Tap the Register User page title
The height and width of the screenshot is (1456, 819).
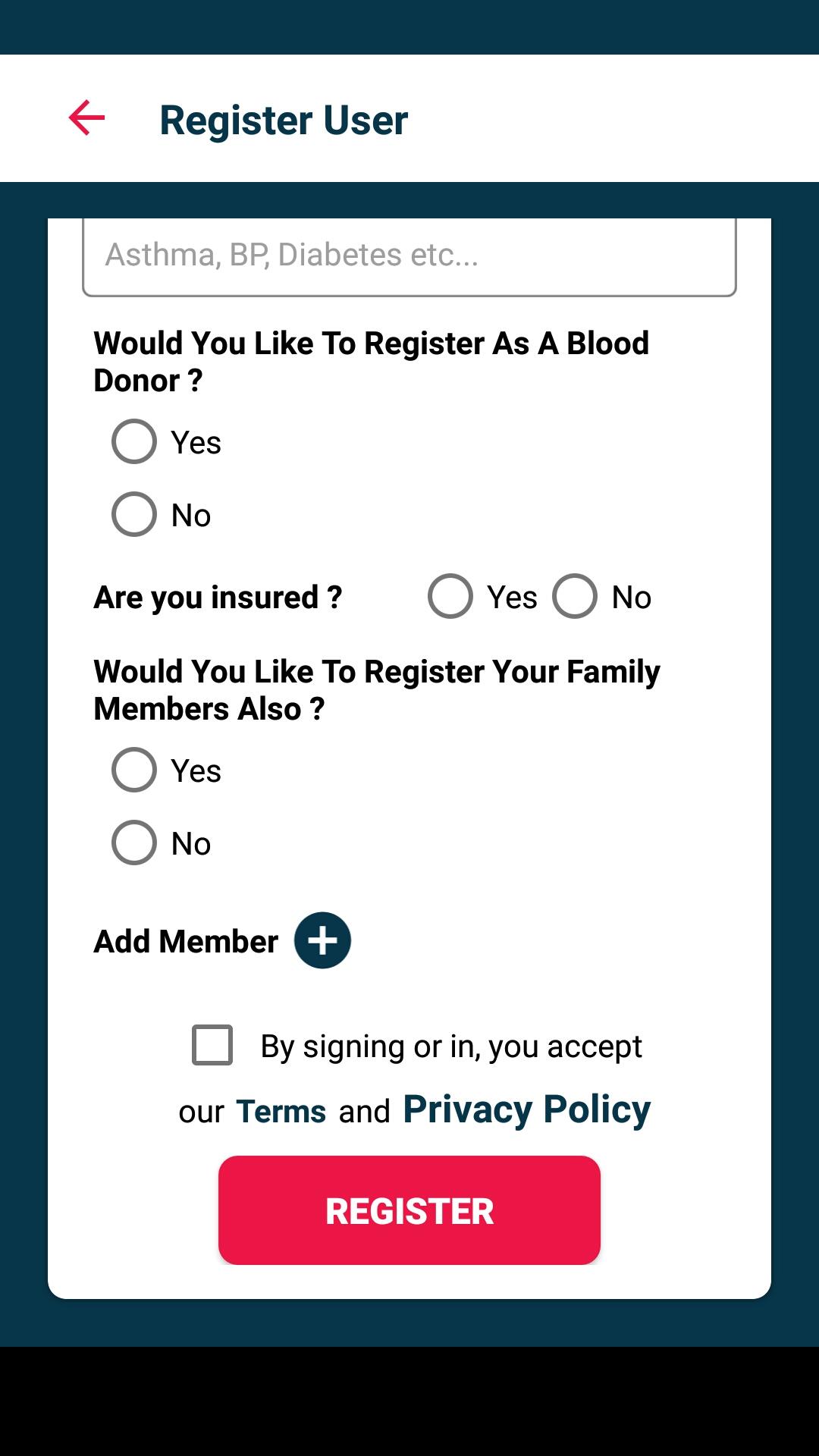(284, 120)
